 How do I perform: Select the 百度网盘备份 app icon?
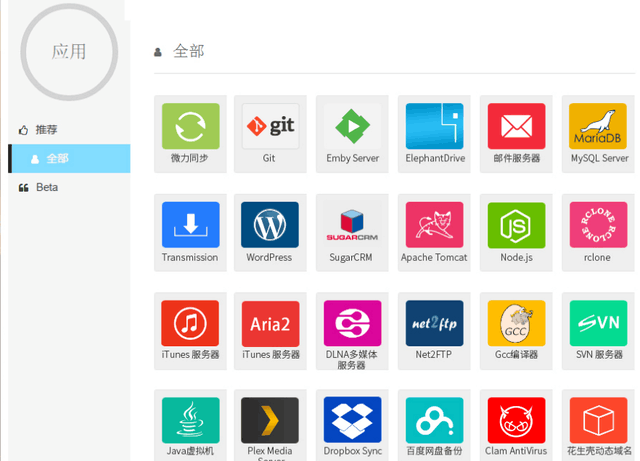(x=434, y=420)
